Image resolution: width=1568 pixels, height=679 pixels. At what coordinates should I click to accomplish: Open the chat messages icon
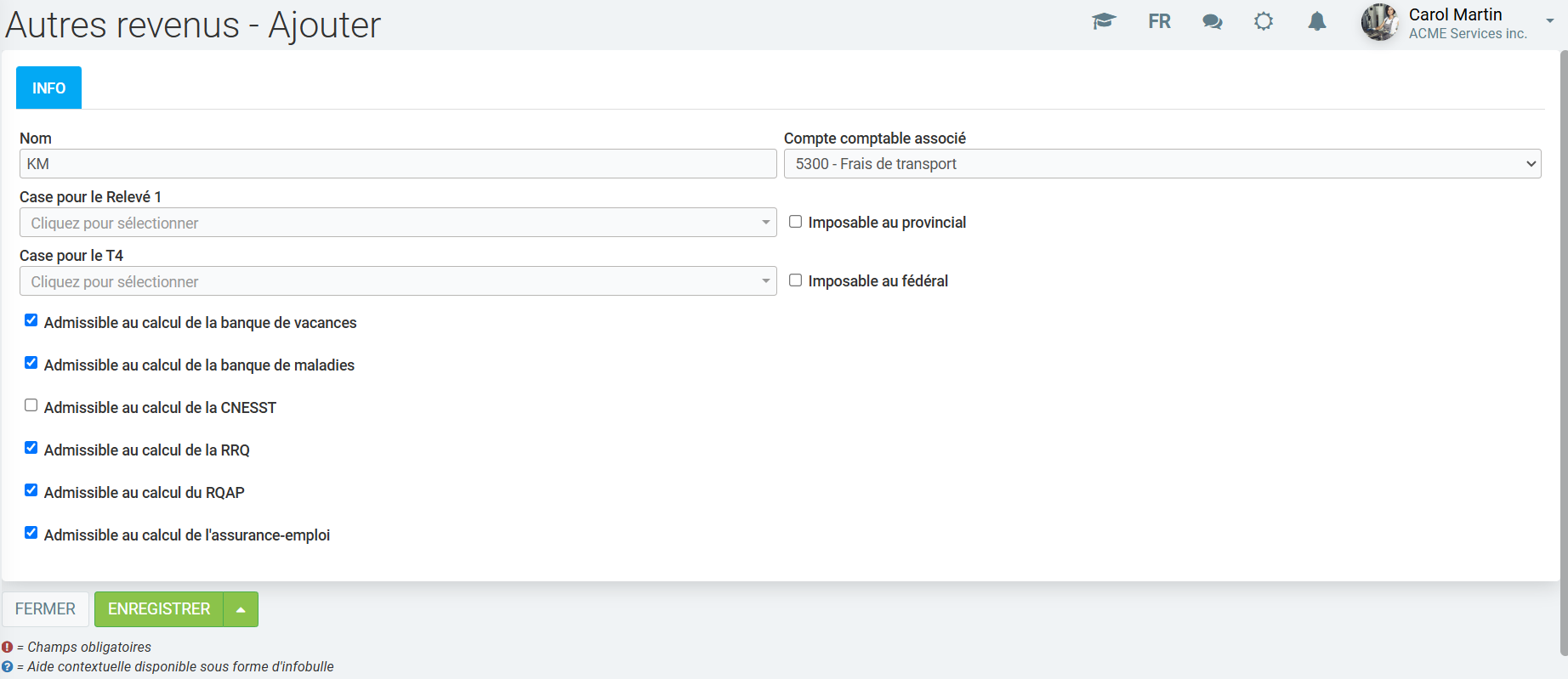pos(1212,22)
